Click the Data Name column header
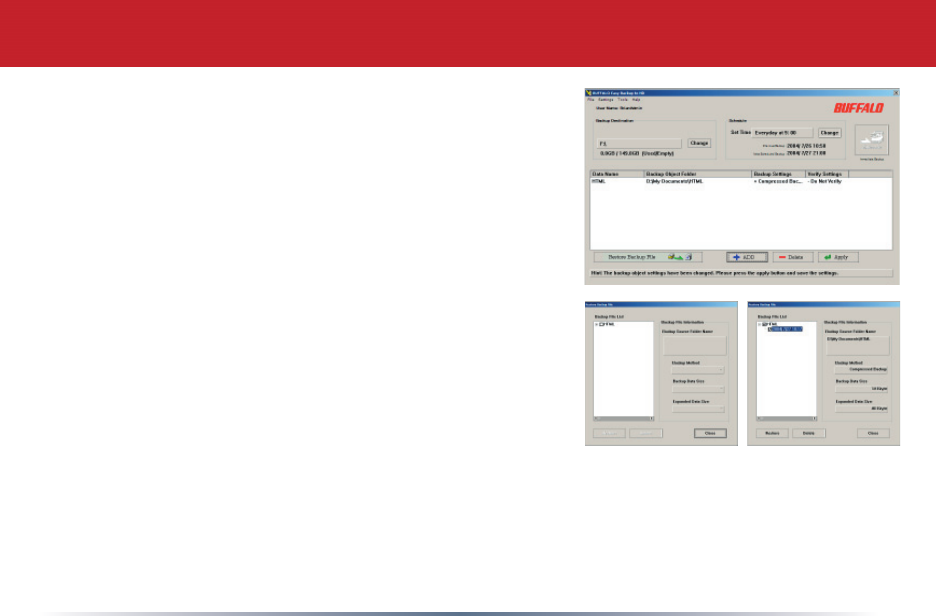 [617, 174]
